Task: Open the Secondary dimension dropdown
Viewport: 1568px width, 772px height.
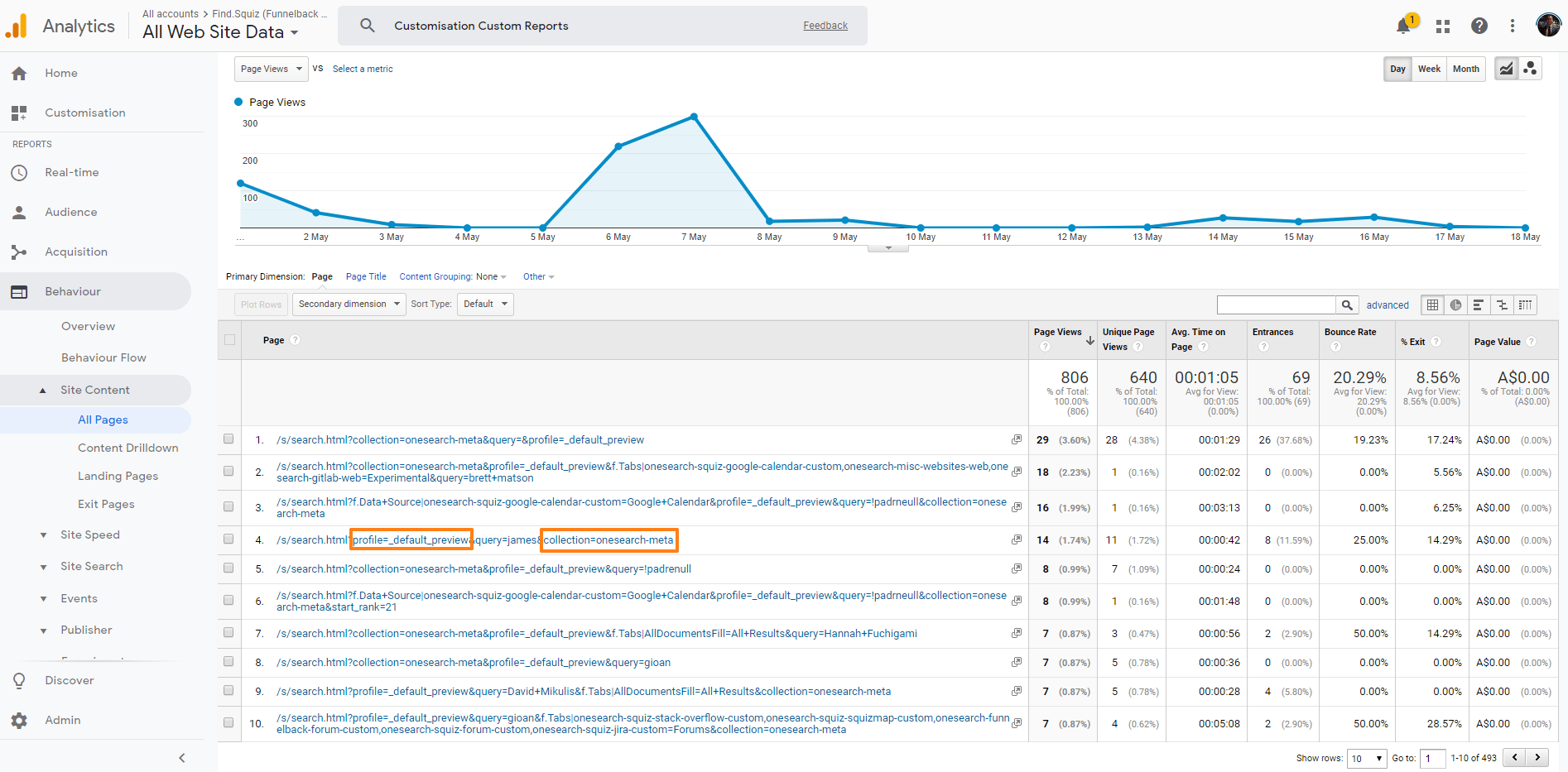Action: pos(349,304)
